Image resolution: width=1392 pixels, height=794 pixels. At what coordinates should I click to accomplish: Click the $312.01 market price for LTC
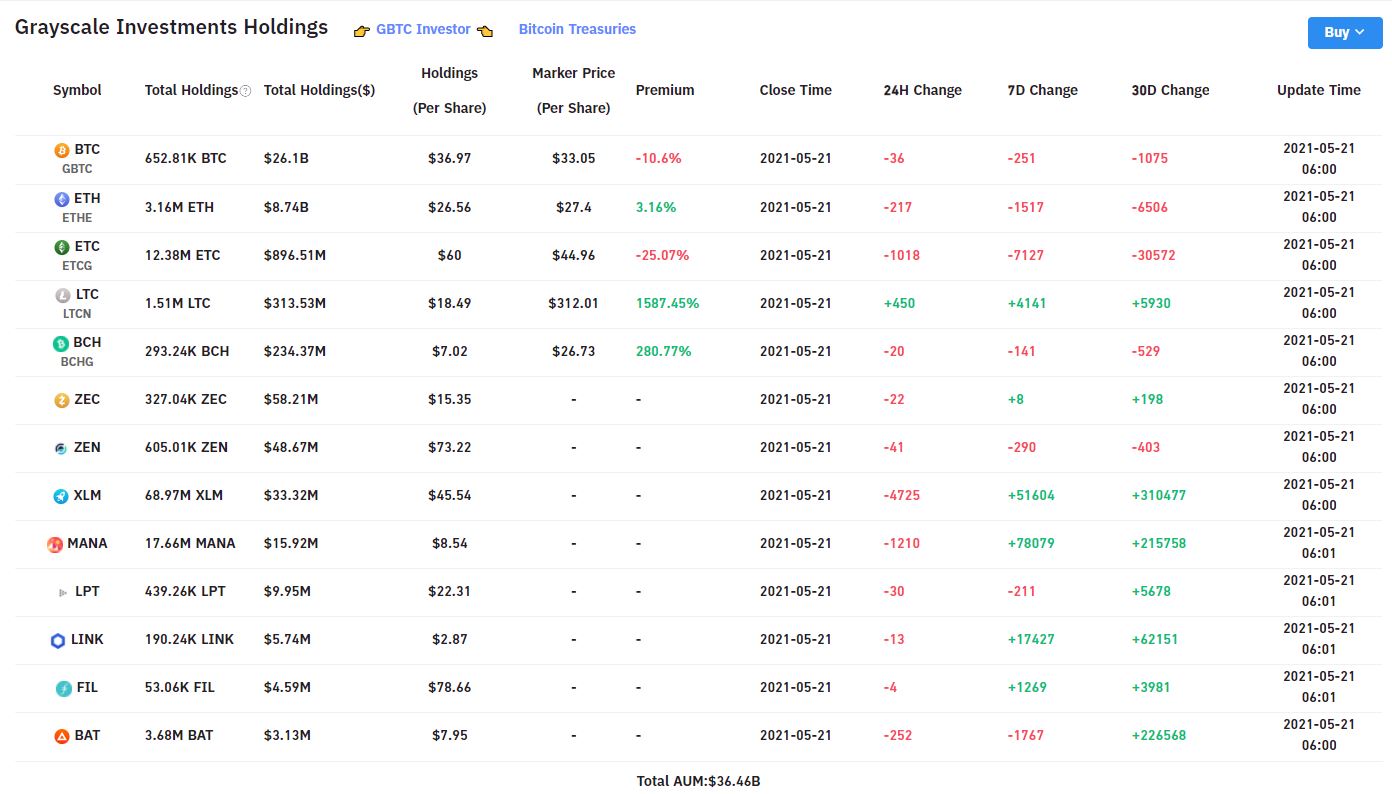(574, 303)
